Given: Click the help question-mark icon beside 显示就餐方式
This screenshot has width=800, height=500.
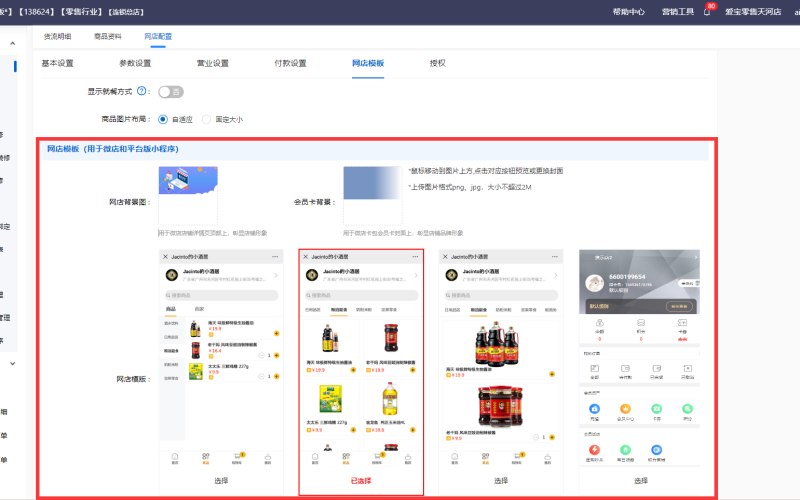Looking at the screenshot, I should point(141,91).
